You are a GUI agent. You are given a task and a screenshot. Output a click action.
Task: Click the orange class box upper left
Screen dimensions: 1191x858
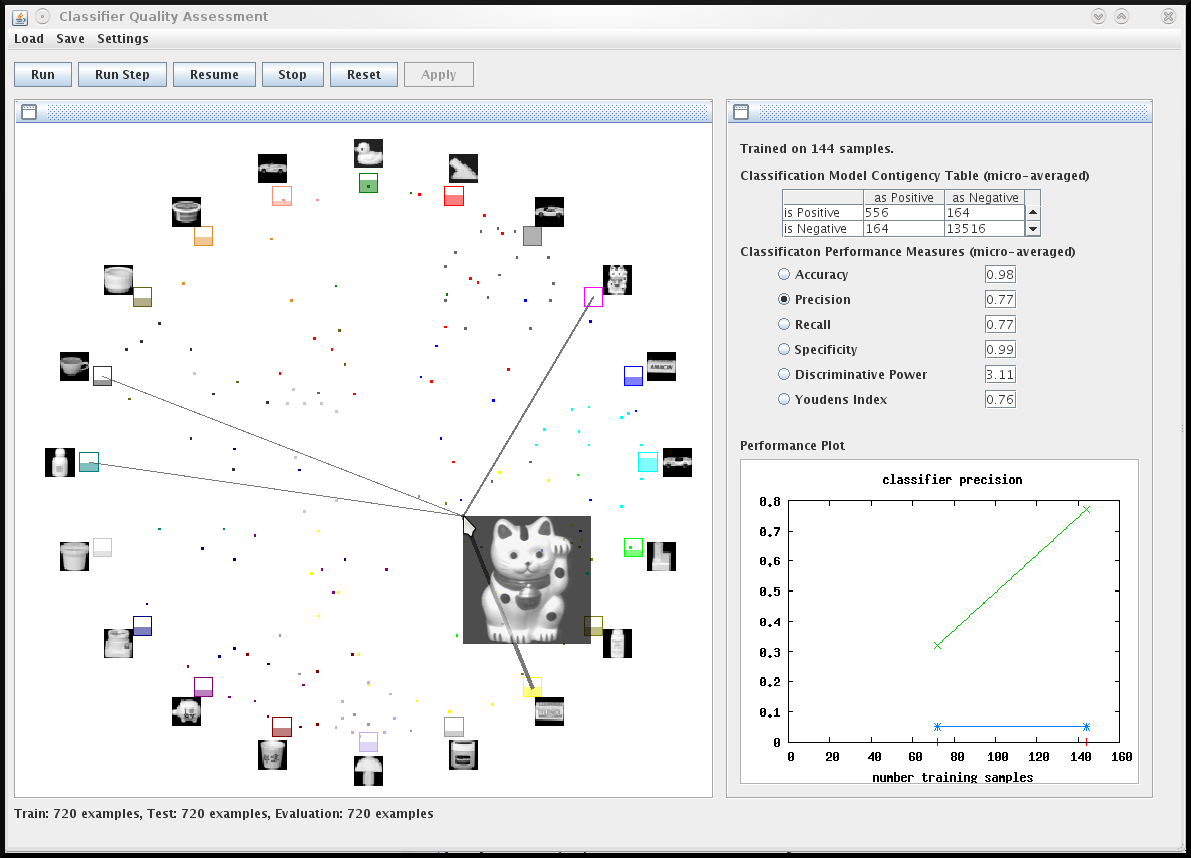pos(204,235)
